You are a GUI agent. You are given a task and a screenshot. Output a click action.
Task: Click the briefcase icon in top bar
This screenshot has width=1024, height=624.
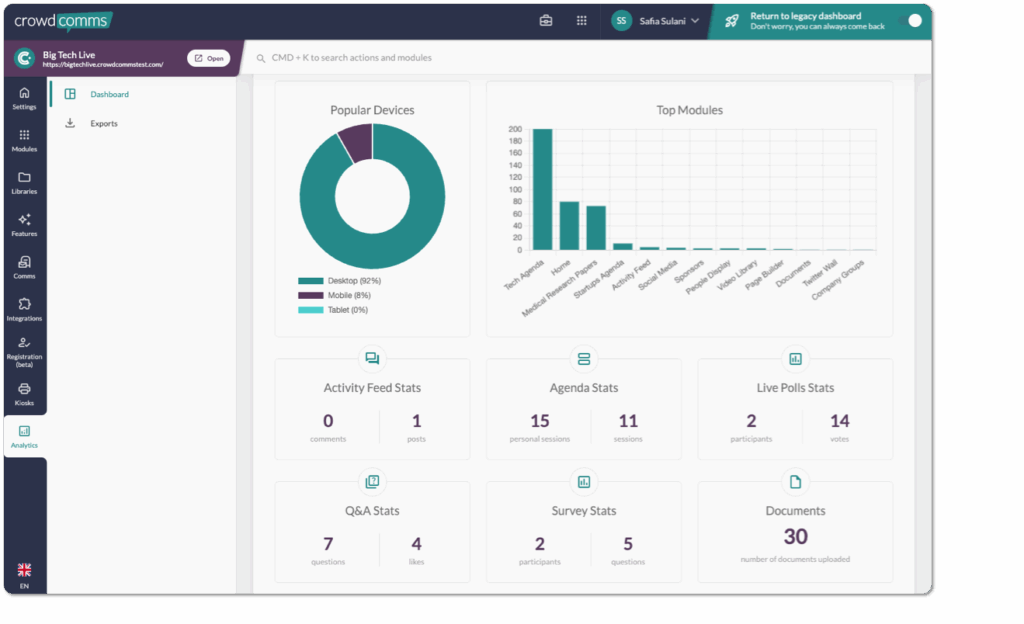pos(546,20)
